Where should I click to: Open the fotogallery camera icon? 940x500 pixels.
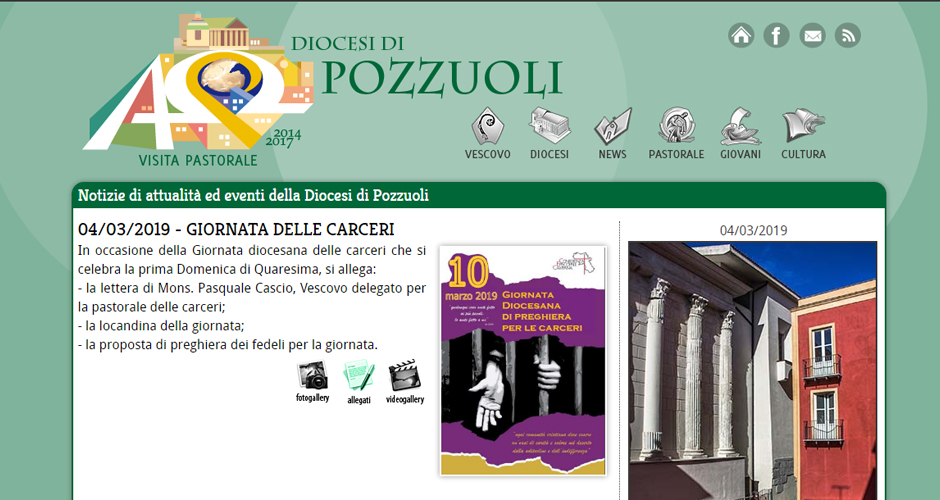pos(312,375)
